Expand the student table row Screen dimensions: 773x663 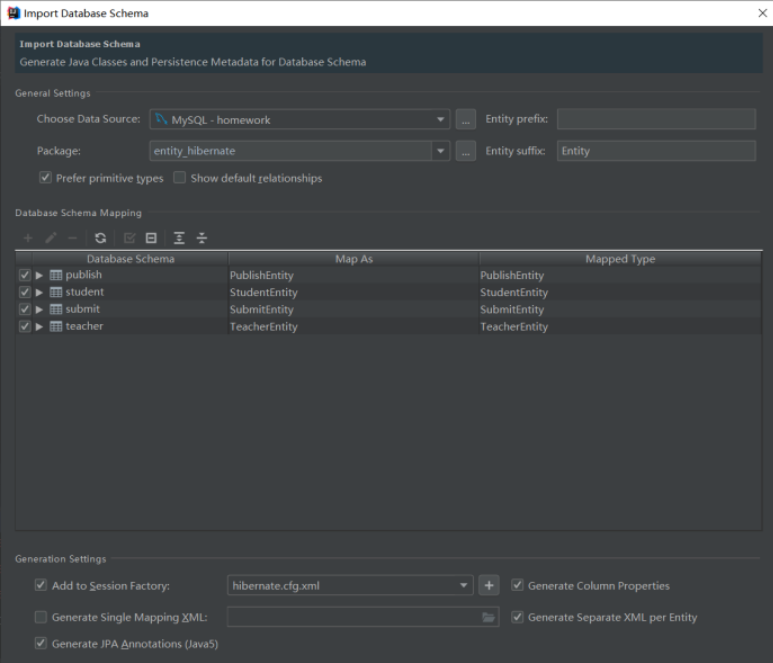[39, 292]
